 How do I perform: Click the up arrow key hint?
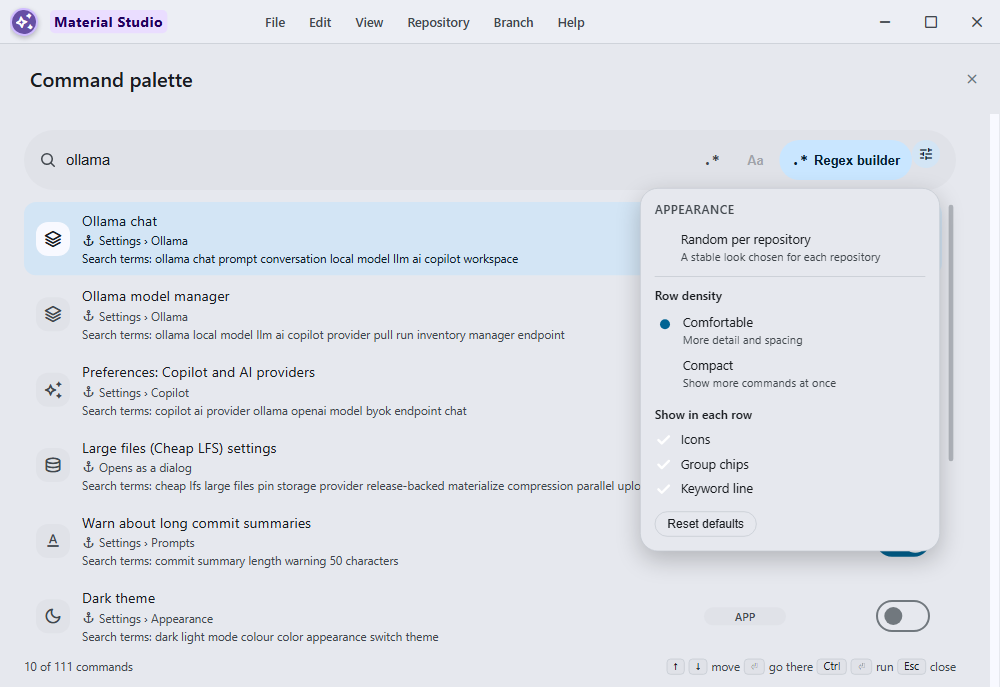coord(675,667)
